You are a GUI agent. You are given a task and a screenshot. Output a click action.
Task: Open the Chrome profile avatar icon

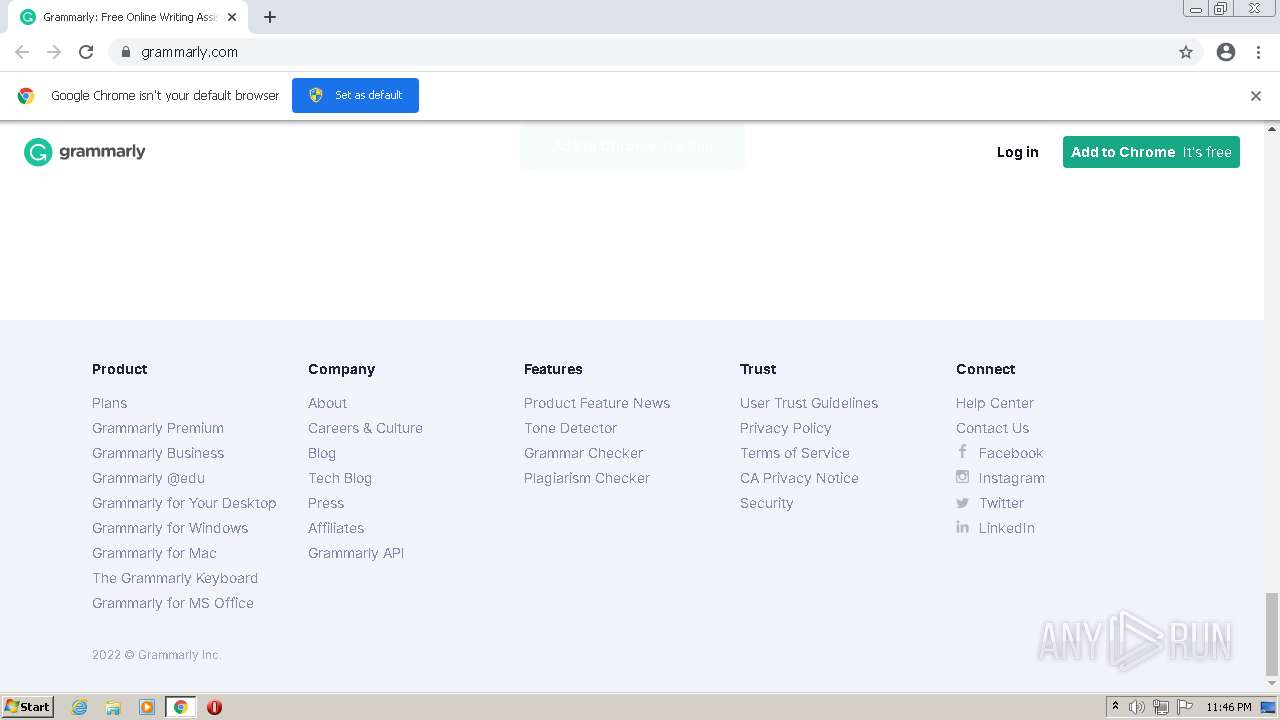[x=1226, y=52]
